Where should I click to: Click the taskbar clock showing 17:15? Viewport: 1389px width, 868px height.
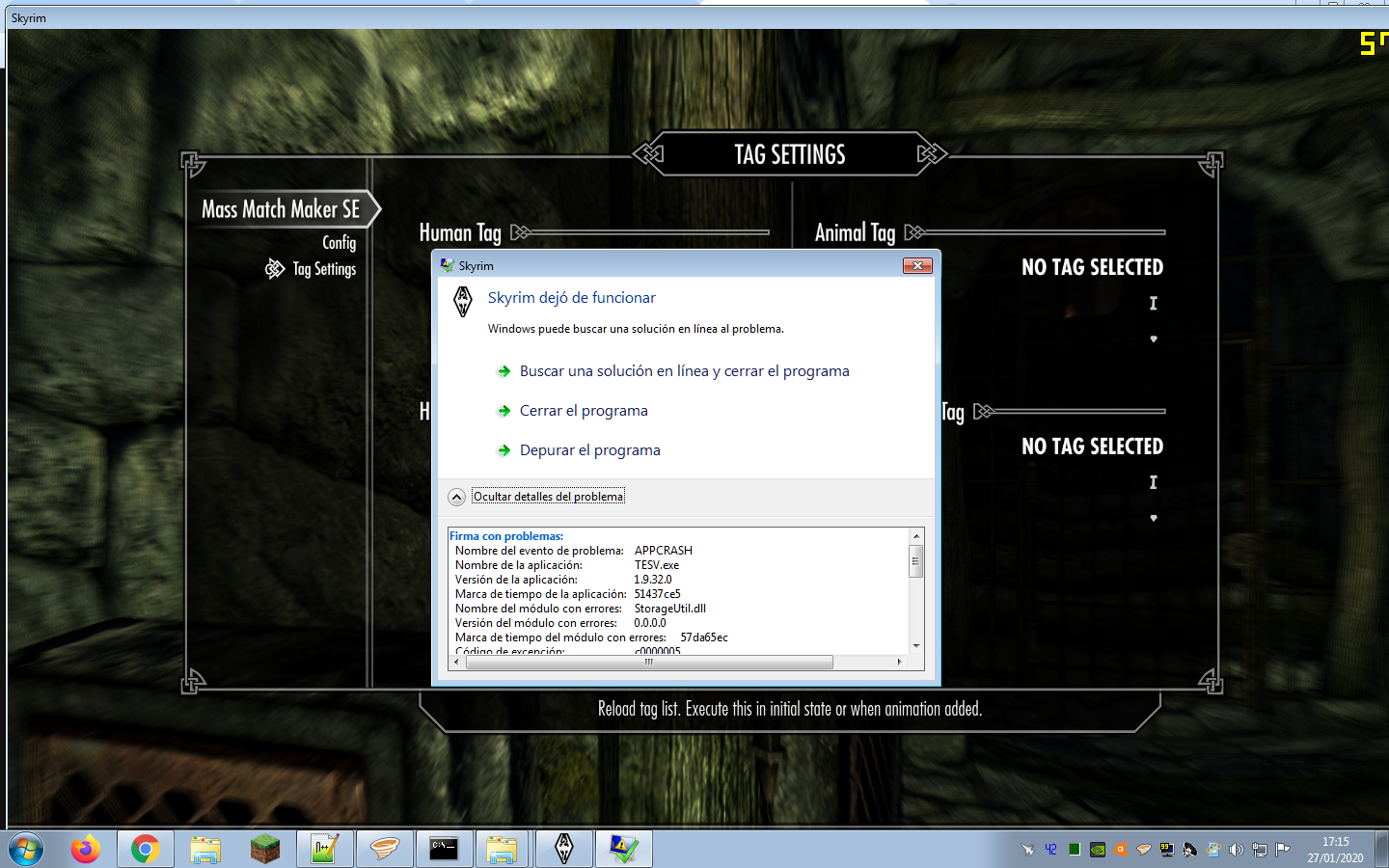point(1335,850)
